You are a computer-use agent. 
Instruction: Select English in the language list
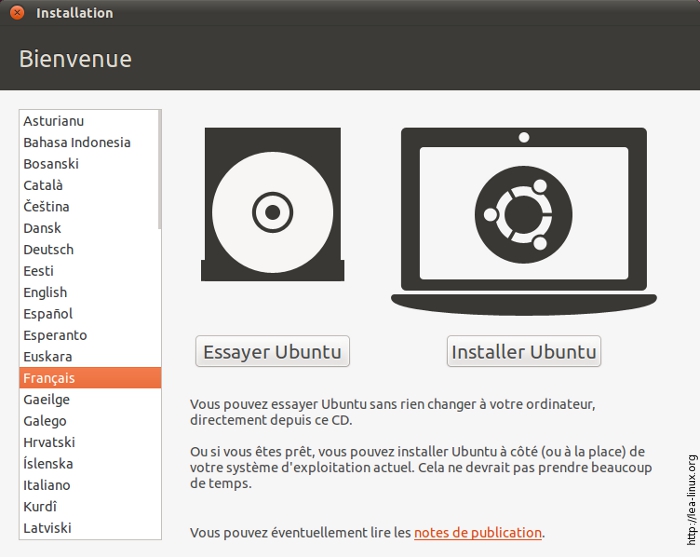tap(45, 292)
